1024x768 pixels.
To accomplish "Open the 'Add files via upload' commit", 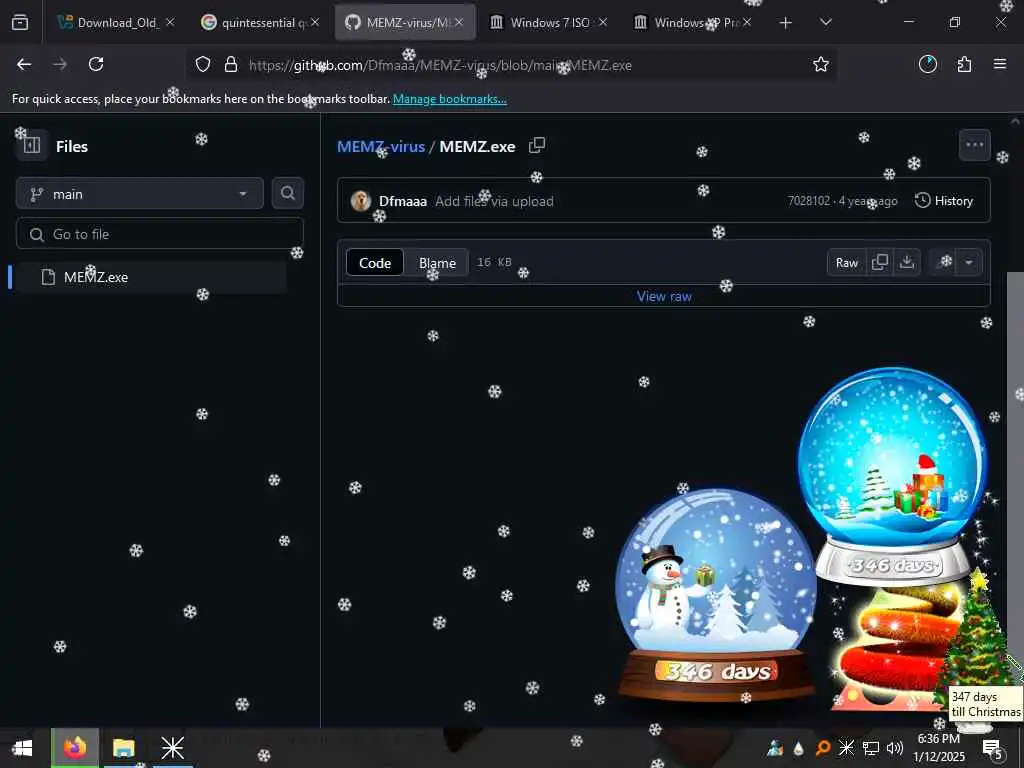I will click(494, 201).
